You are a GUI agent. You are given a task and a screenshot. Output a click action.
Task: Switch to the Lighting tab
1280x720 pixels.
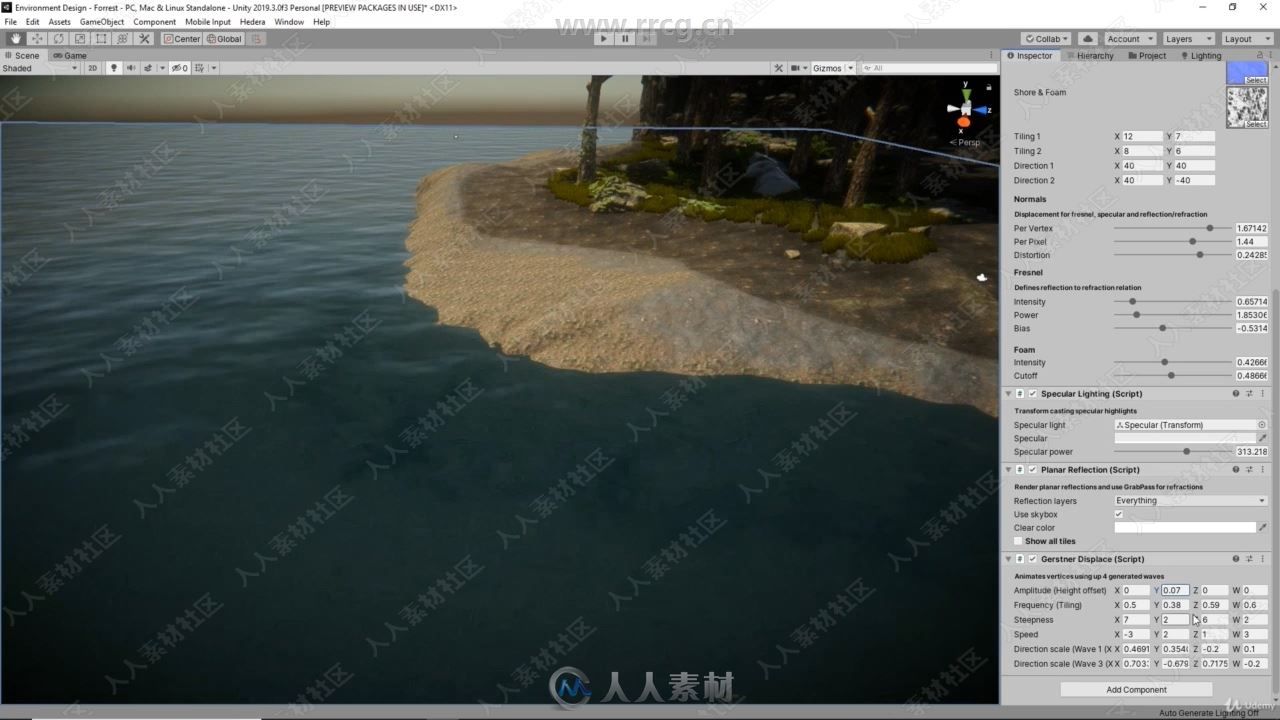(x=1200, y=56)
